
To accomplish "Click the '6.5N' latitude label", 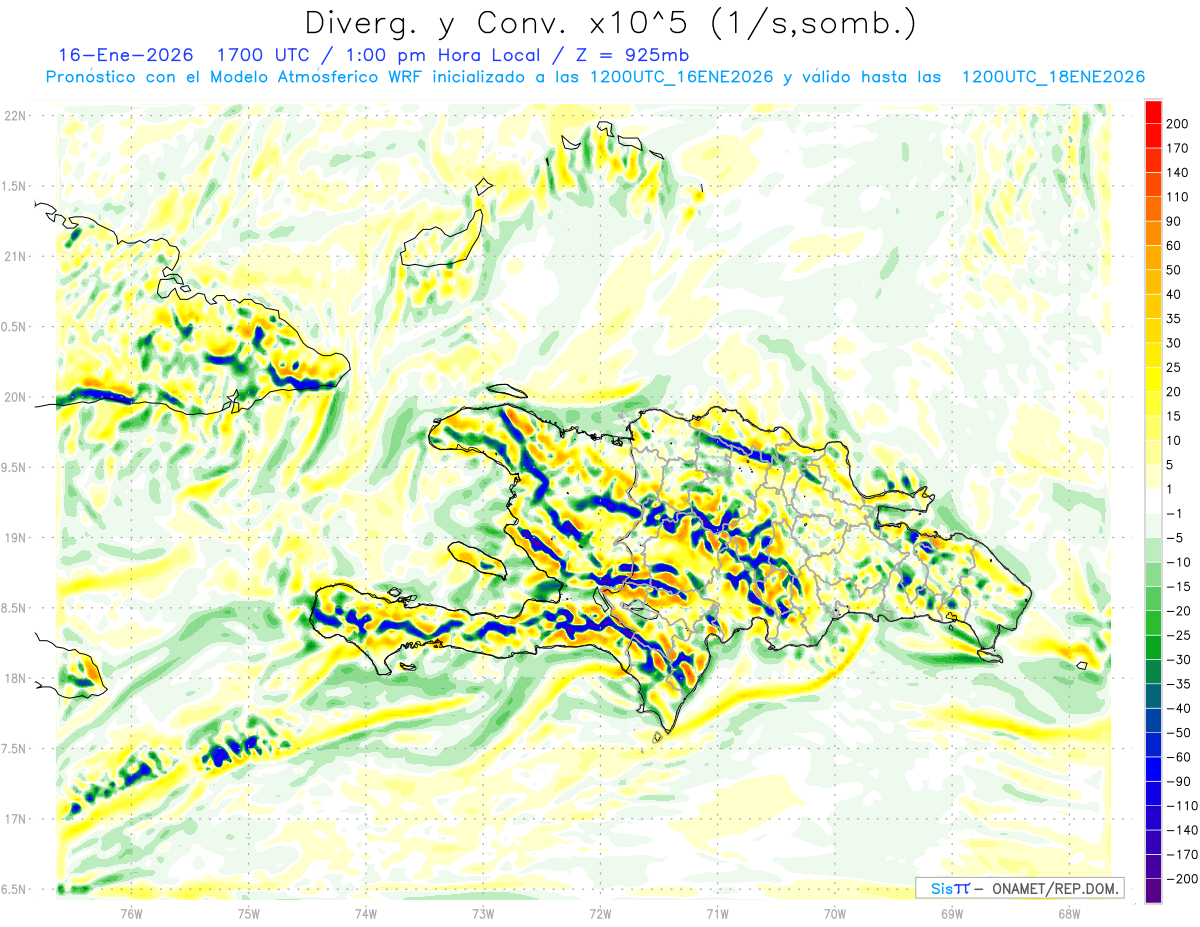I will point(15,889).
